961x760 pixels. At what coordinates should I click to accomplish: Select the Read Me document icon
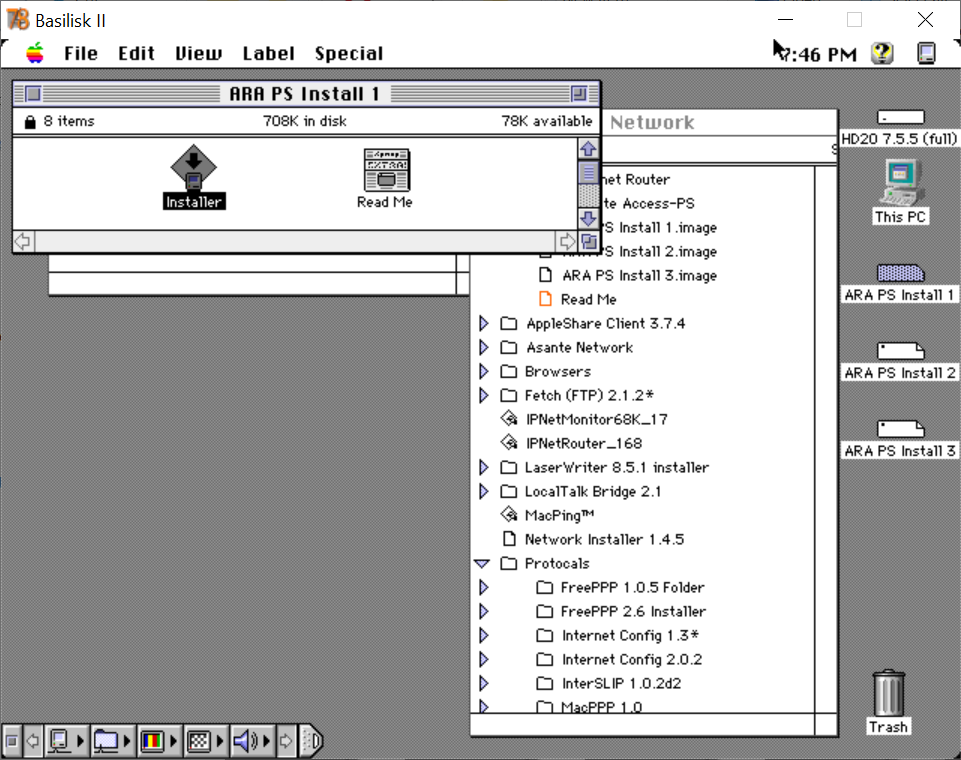386,170
